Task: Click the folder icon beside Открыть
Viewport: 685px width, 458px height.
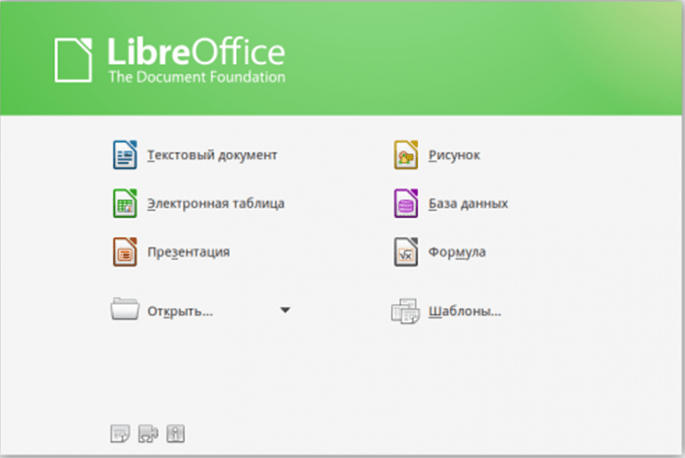Action: pos(125,310)
